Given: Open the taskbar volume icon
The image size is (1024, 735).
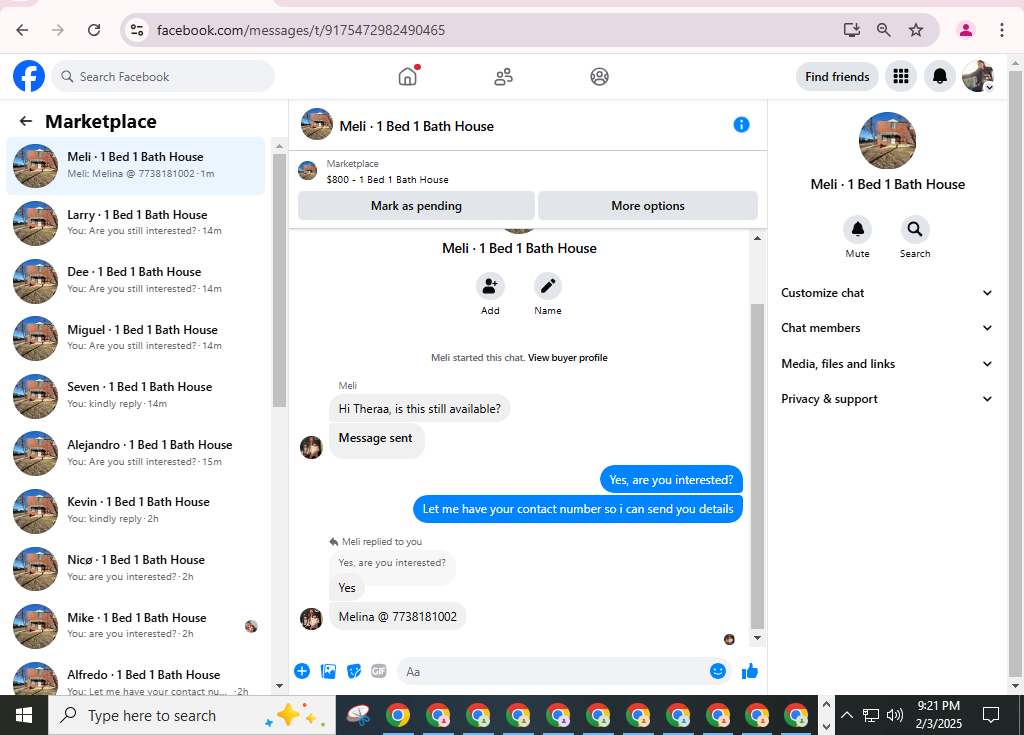Looking at the screenshot, I should click(x=895, y=715).
